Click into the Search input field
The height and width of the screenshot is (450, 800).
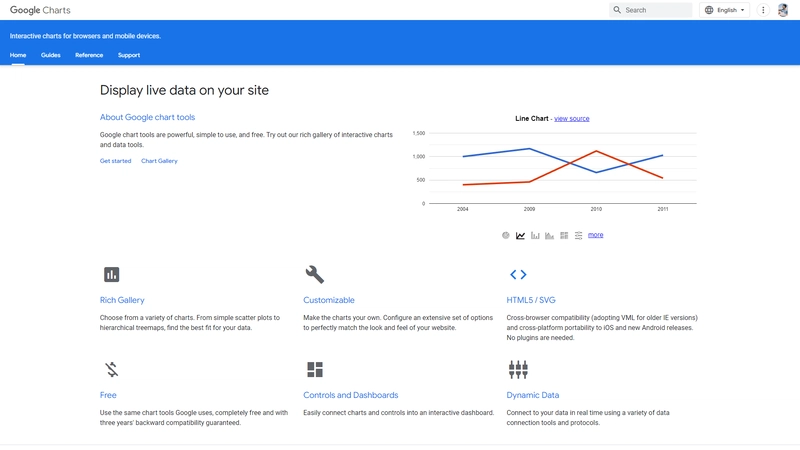[x=651, y=10]
